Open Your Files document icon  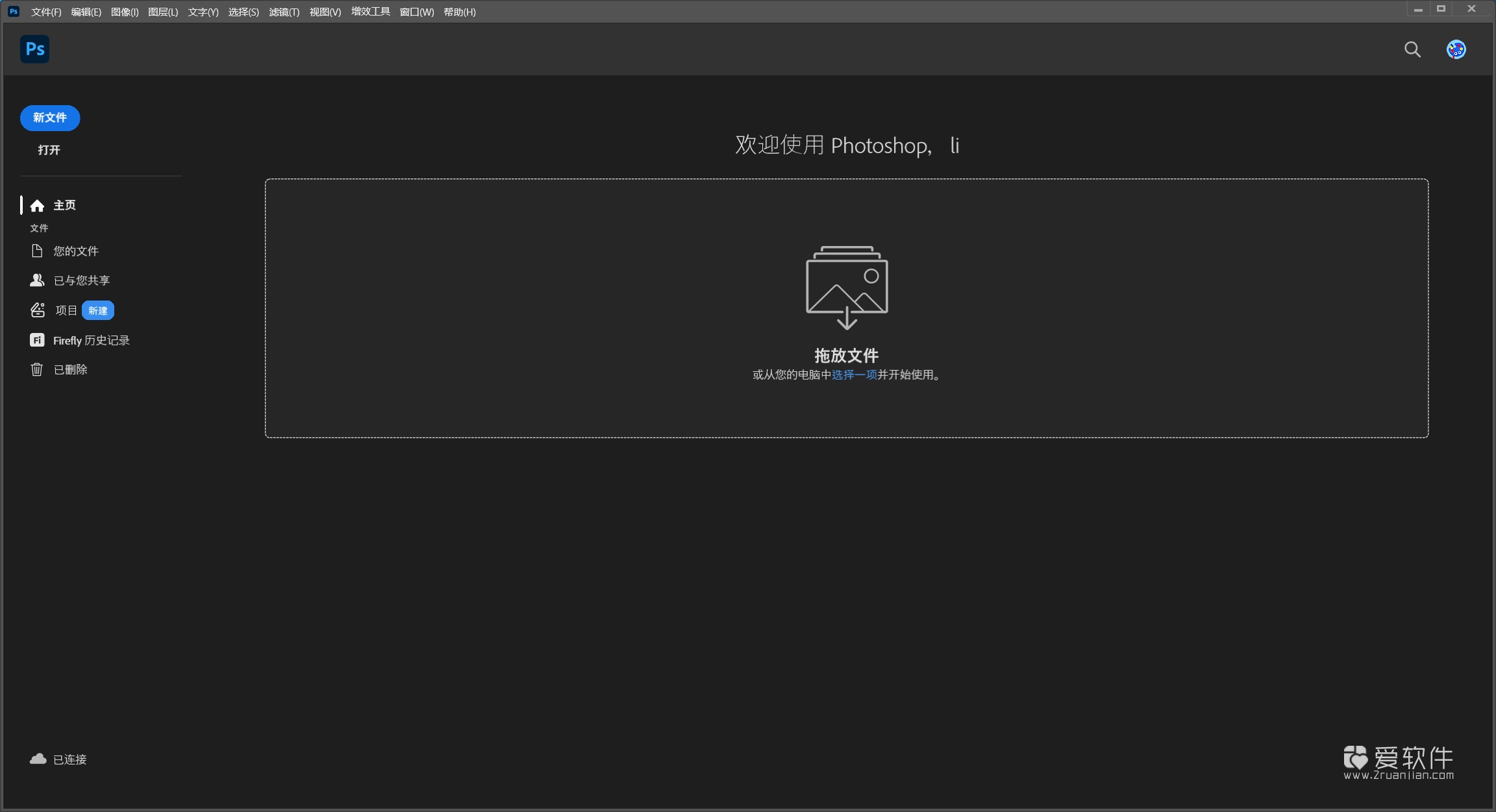[37, 251]
